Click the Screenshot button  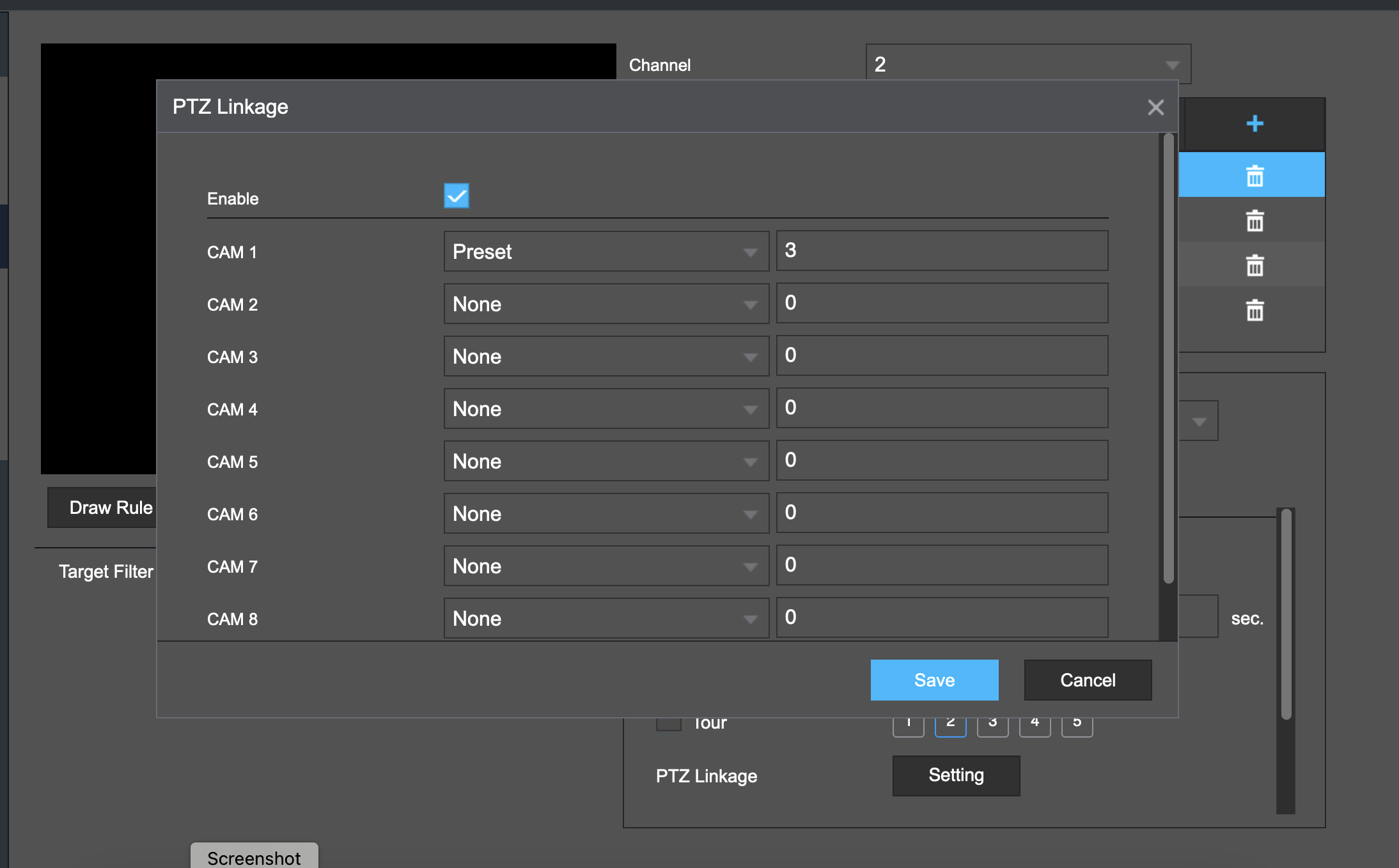(x=254, y=856)
